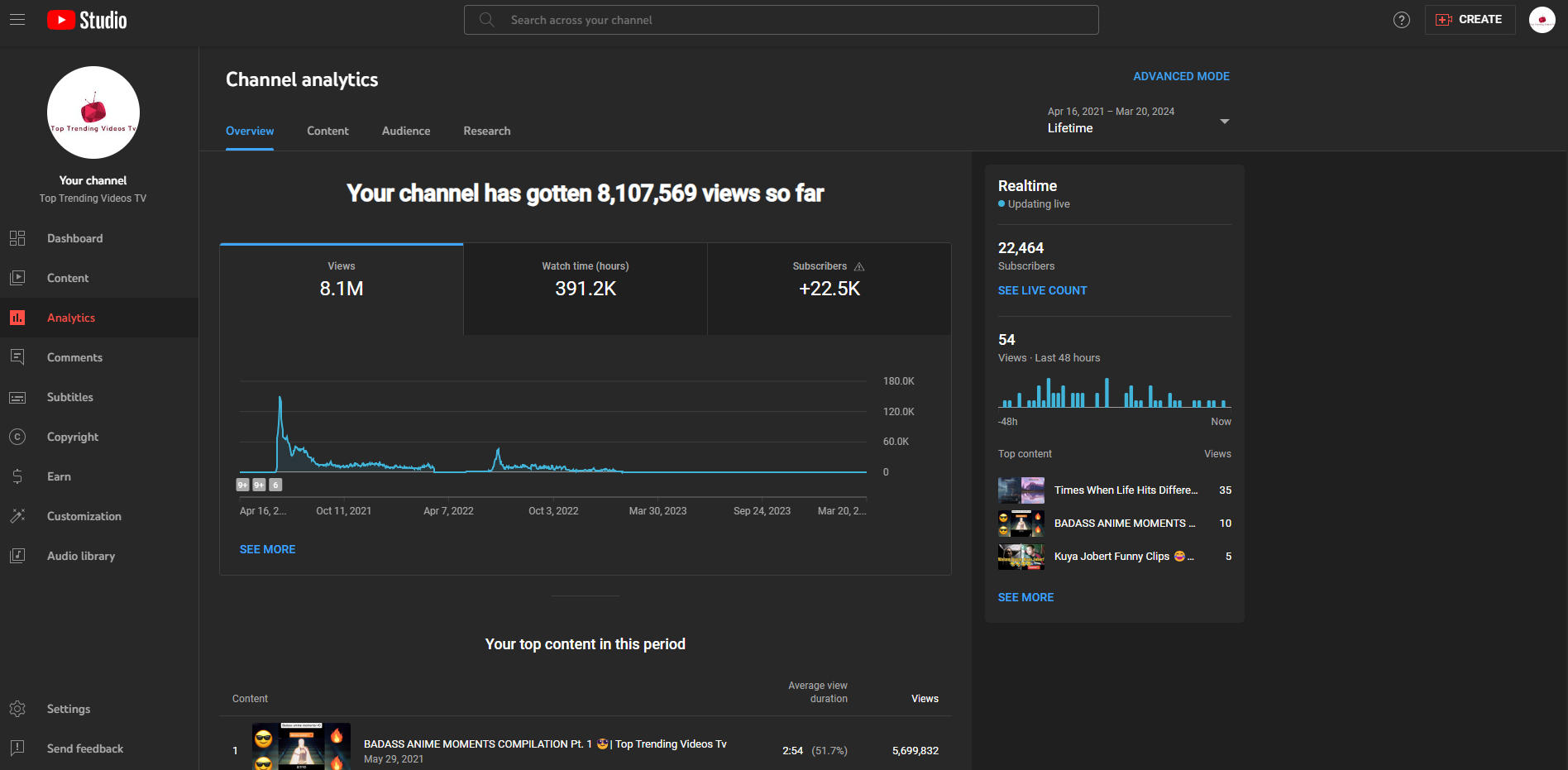Image resolution: width=1568 pixels, height=770 pixels.
Task: Click the search magnifier icon
Action: pos(487,20)
